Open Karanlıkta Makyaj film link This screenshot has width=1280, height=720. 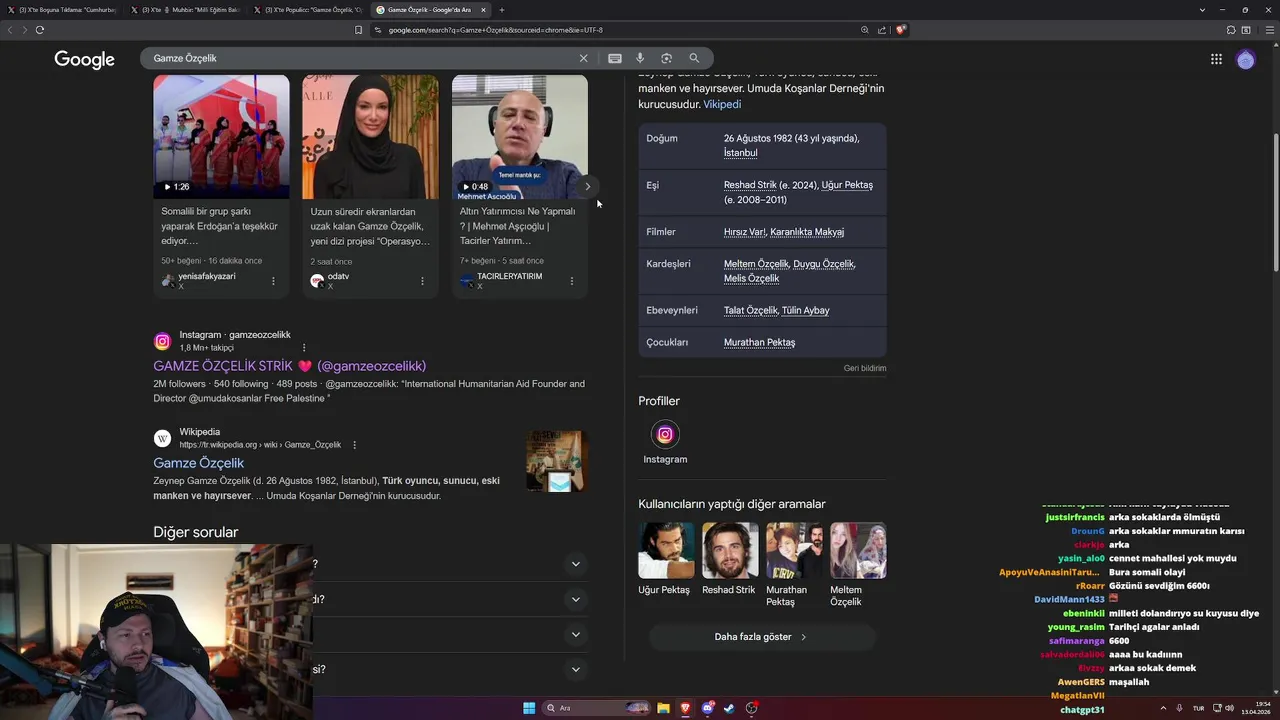[x=807, y=232]
